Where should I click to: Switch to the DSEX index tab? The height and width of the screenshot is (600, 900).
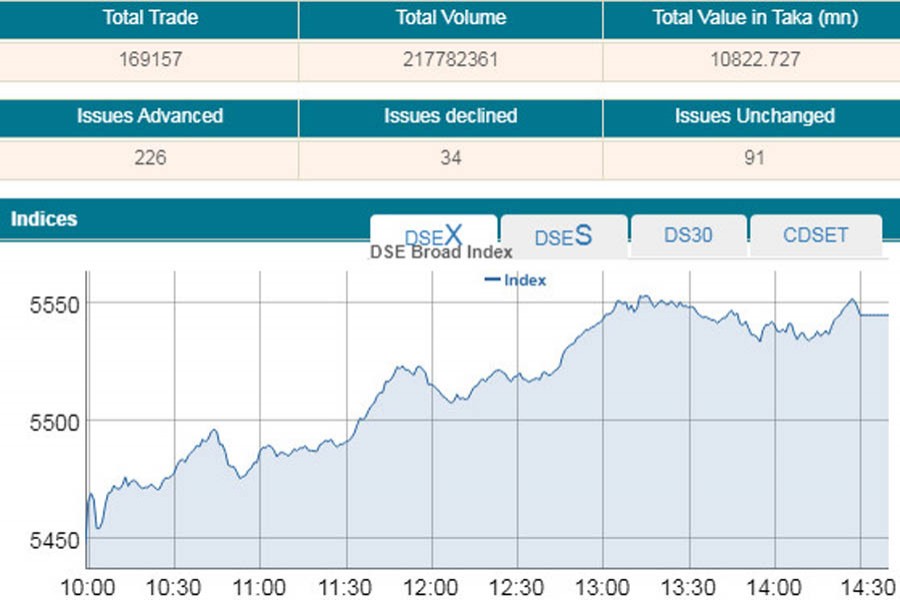433,235
